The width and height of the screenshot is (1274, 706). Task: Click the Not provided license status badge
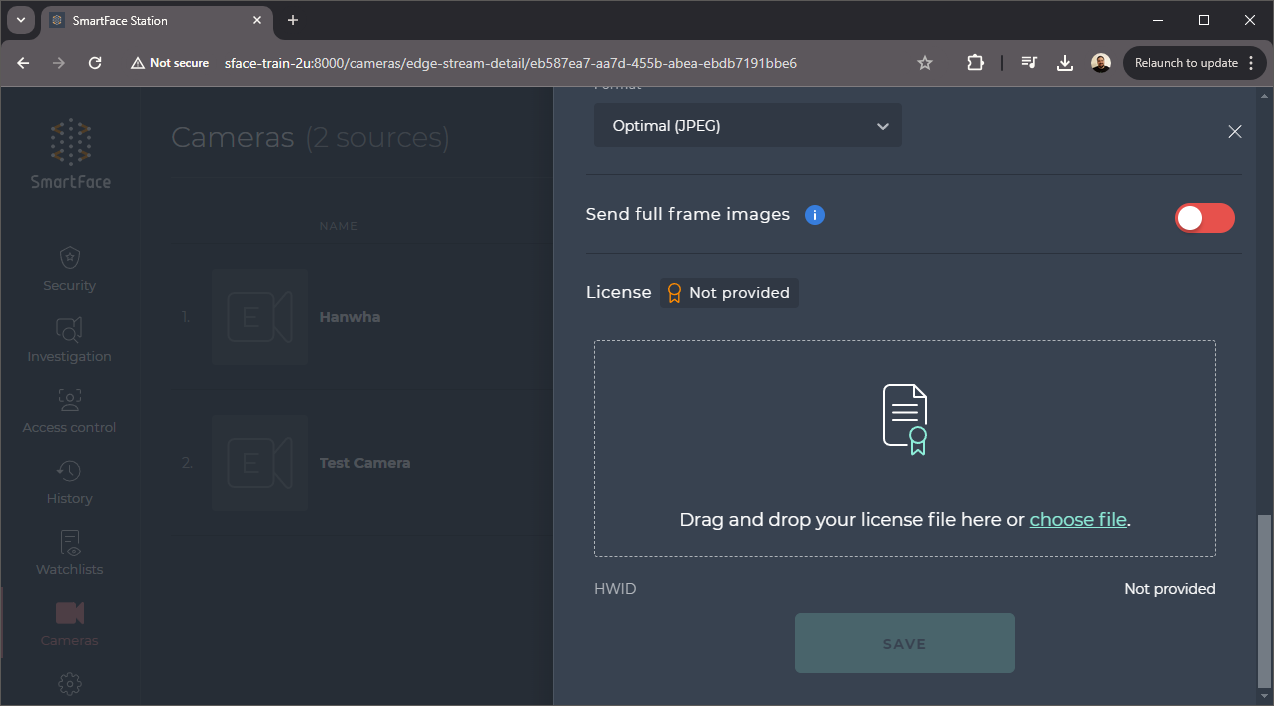coord(729,293)
